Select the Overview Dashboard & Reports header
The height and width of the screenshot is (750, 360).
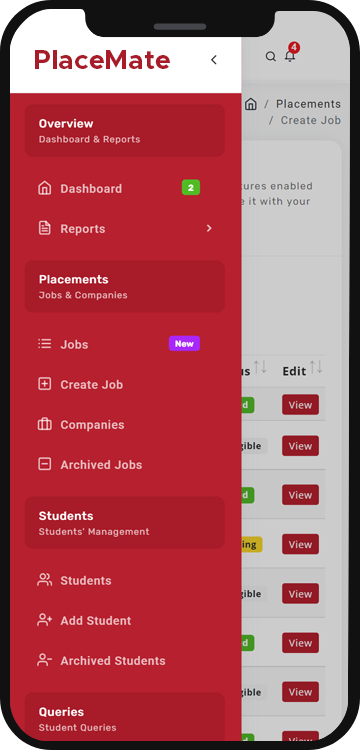[125, 131]
